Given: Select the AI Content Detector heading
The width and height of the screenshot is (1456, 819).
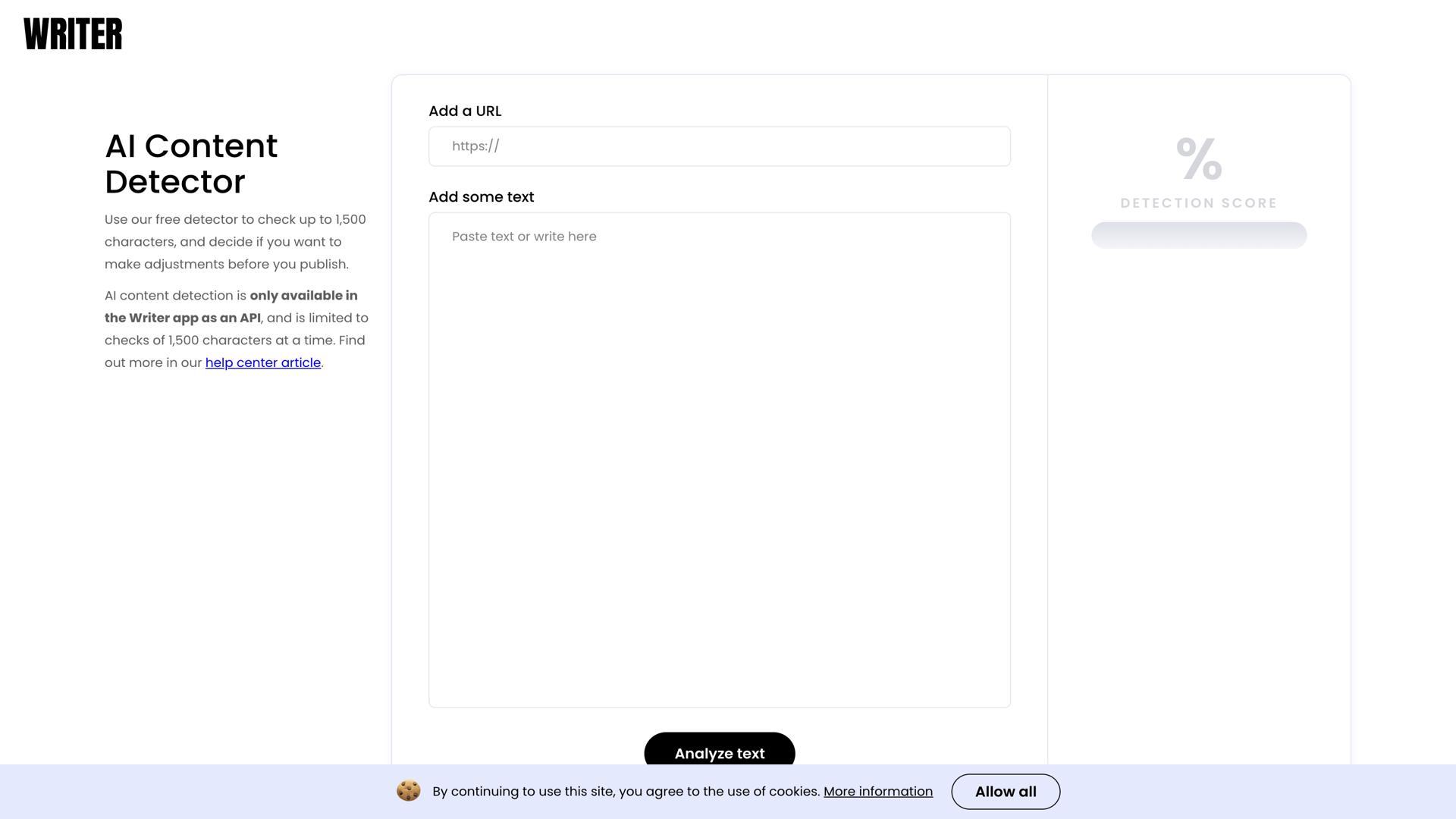Looking at the screenshot, I should tap(191, 163).
